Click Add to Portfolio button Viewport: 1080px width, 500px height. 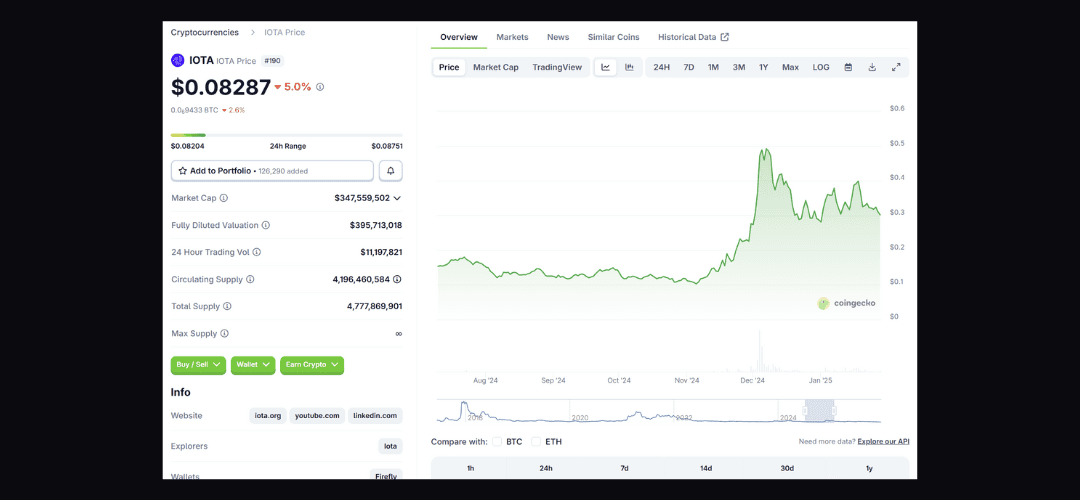click(x=272, y=170)
